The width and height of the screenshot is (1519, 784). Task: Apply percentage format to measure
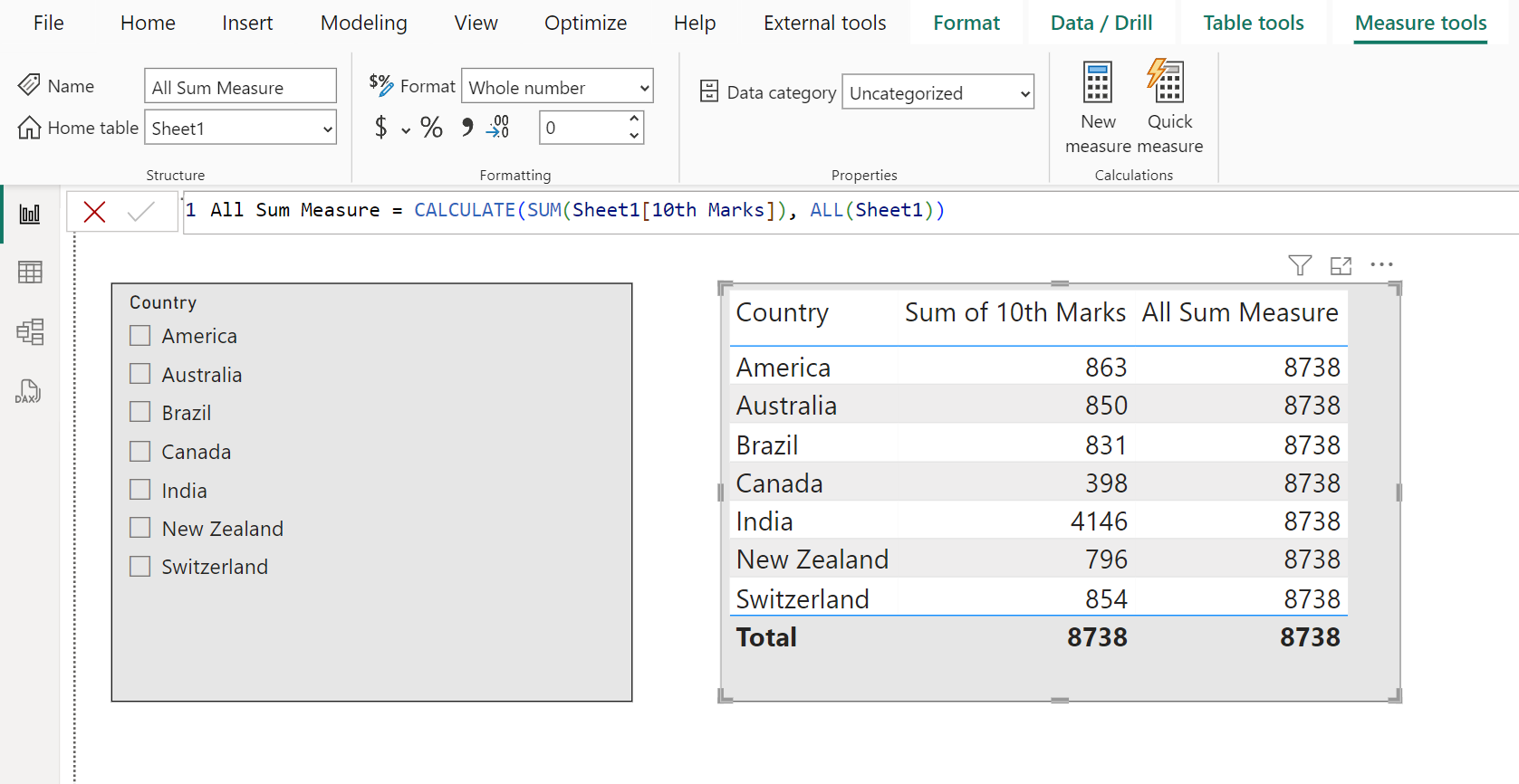pos(431,128)
